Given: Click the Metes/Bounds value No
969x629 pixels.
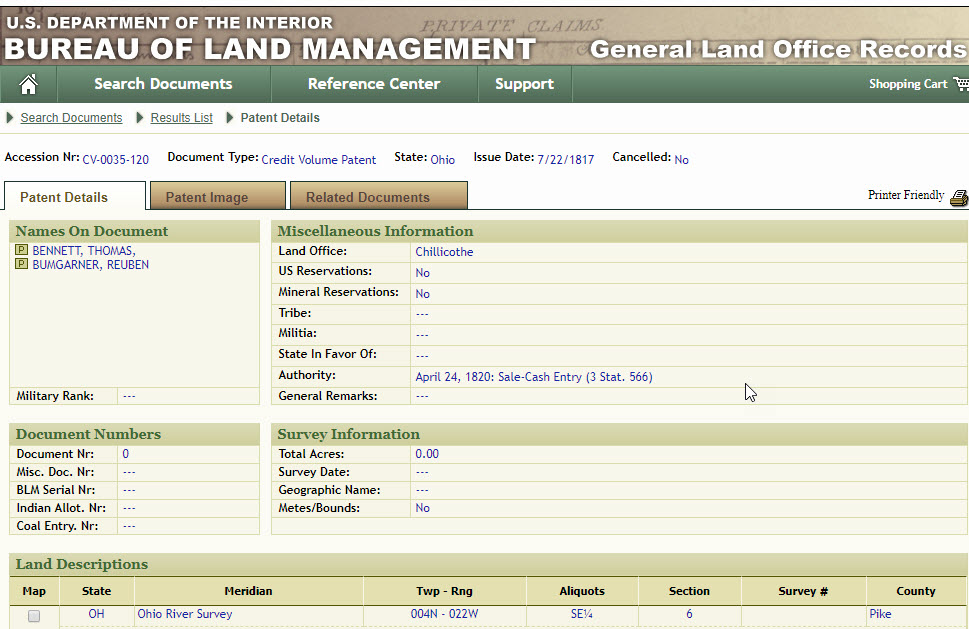Looking at the screenshot, I should coord(423,507).
